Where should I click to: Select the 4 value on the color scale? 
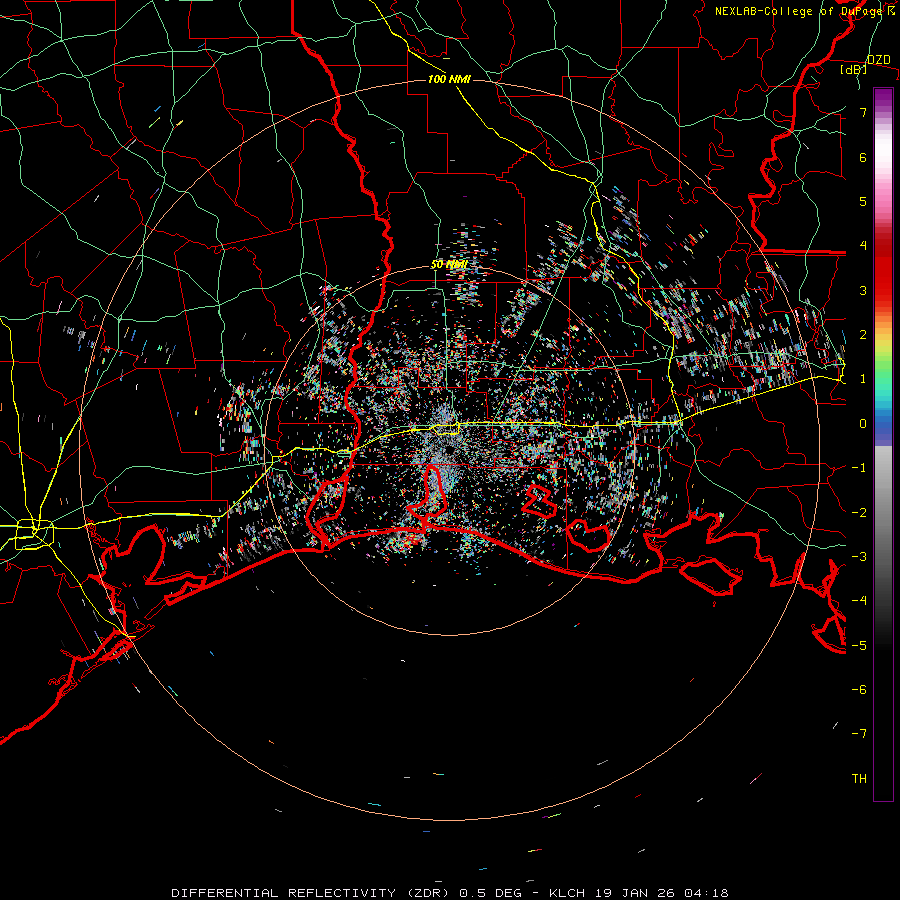click(863, 246)
